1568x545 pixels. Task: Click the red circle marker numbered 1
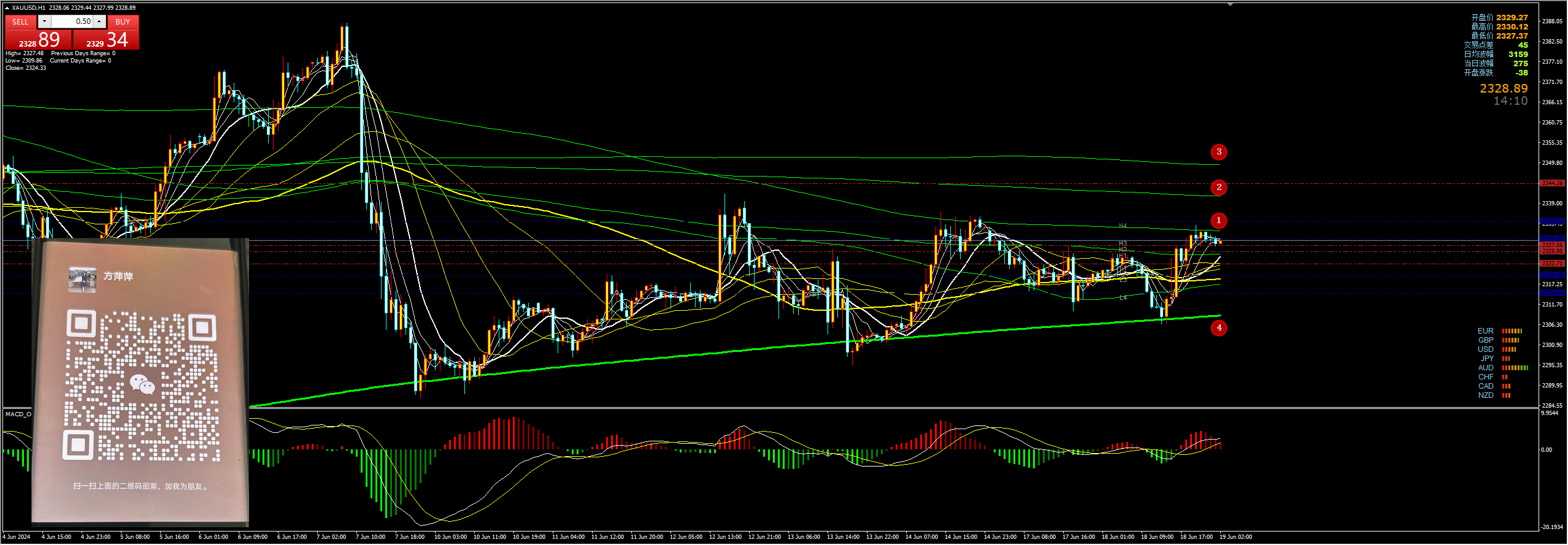click(1218, 221)
